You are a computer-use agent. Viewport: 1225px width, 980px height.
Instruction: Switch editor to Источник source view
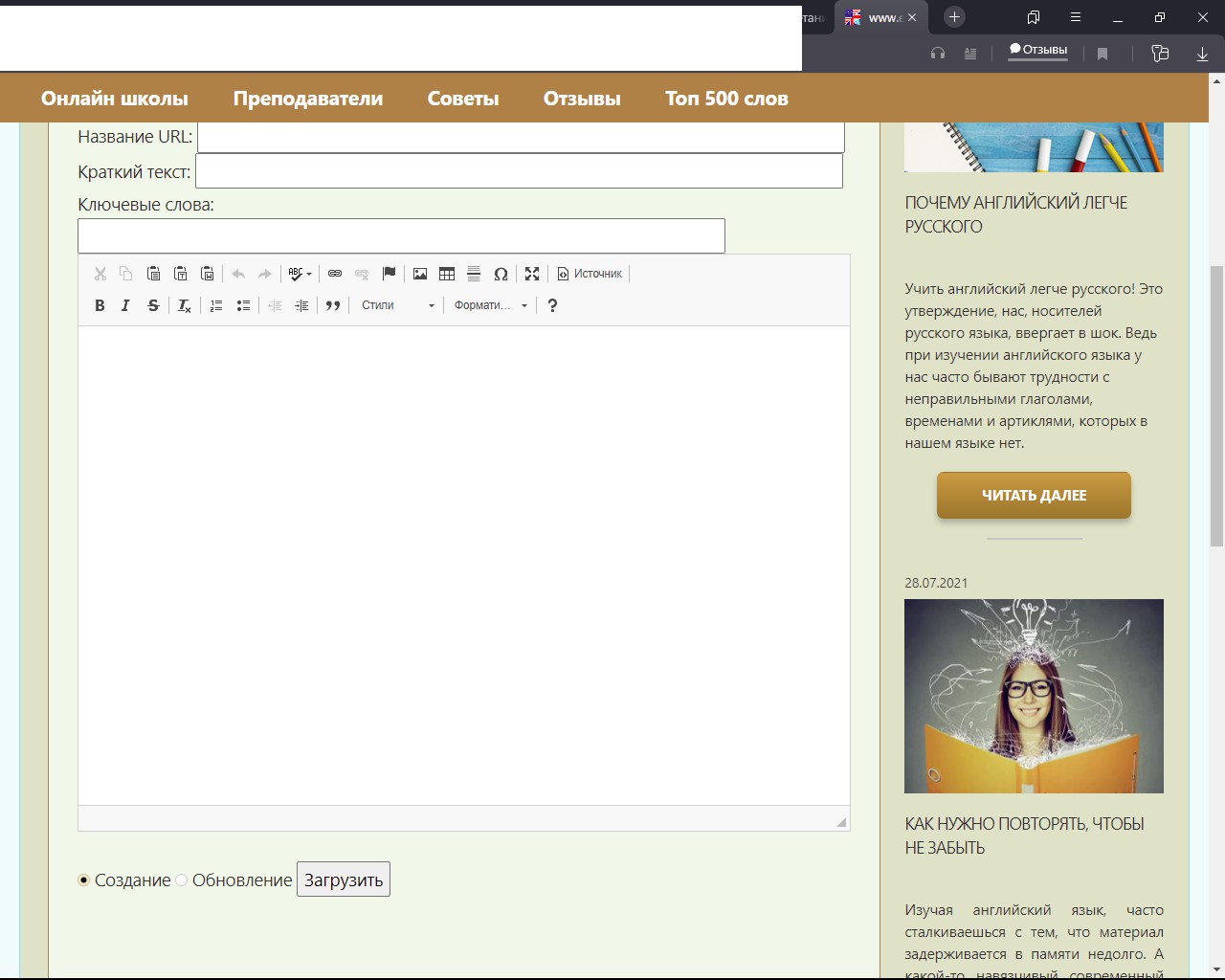click(x=590, y=274)
